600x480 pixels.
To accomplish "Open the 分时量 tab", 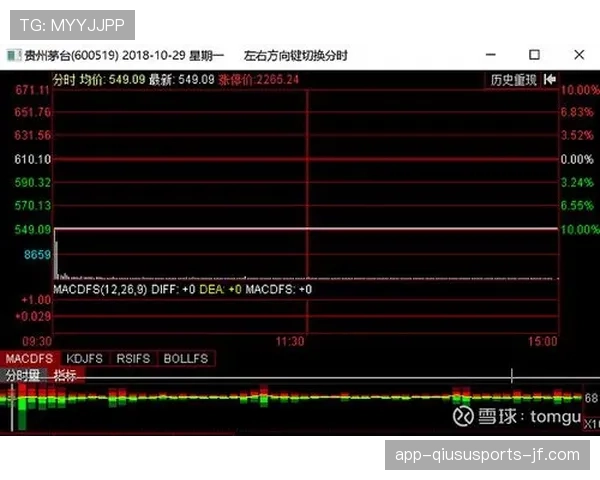I will 23,376.
